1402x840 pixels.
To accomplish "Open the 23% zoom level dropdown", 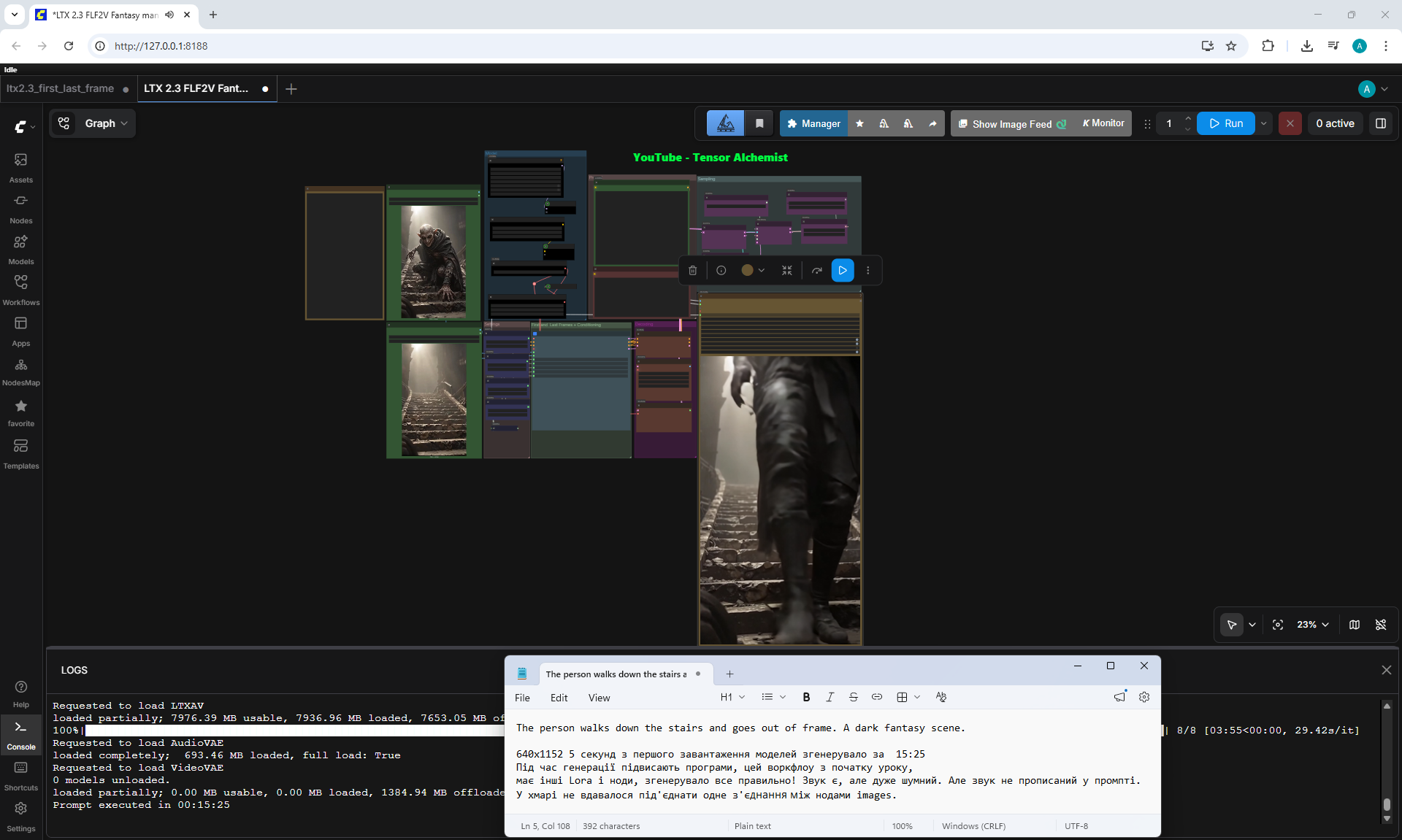I will pos(1312,625).
